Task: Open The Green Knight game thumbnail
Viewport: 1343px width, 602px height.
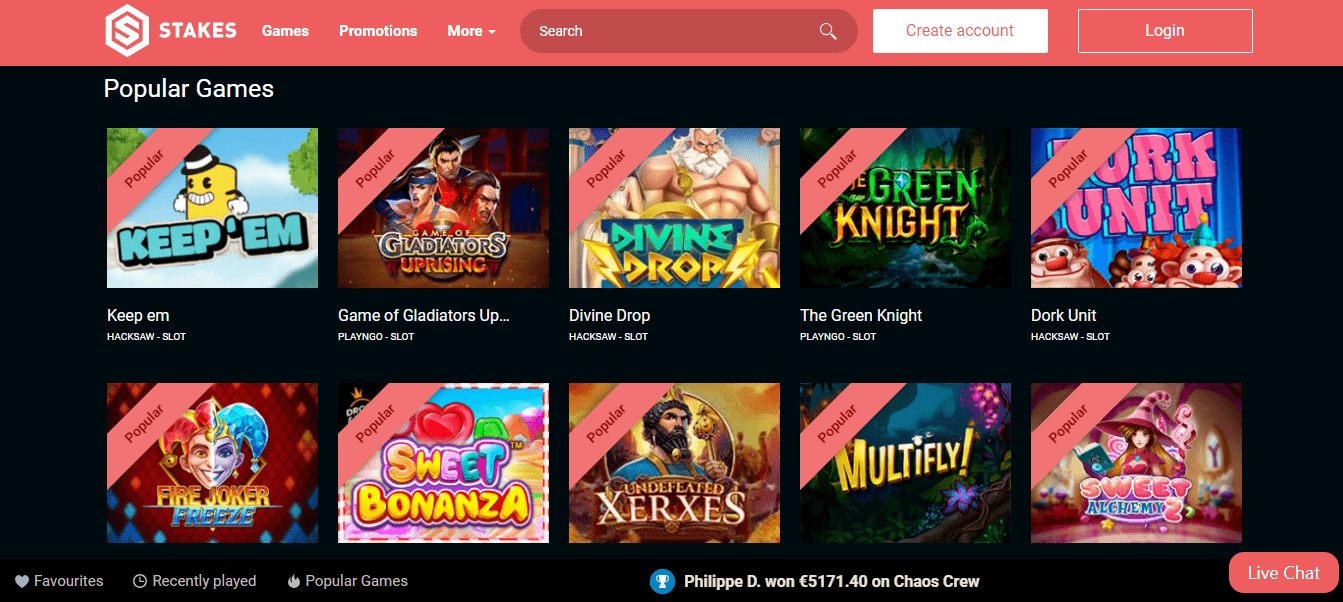Action: click(905, 208)
